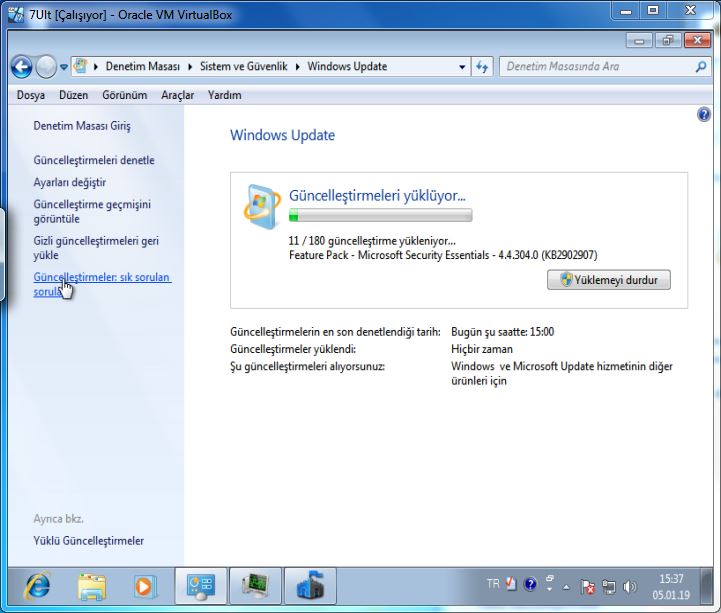Expand the arrow after Sistem ve Güvenlik

pyautogui.click(x=298, y=67)
